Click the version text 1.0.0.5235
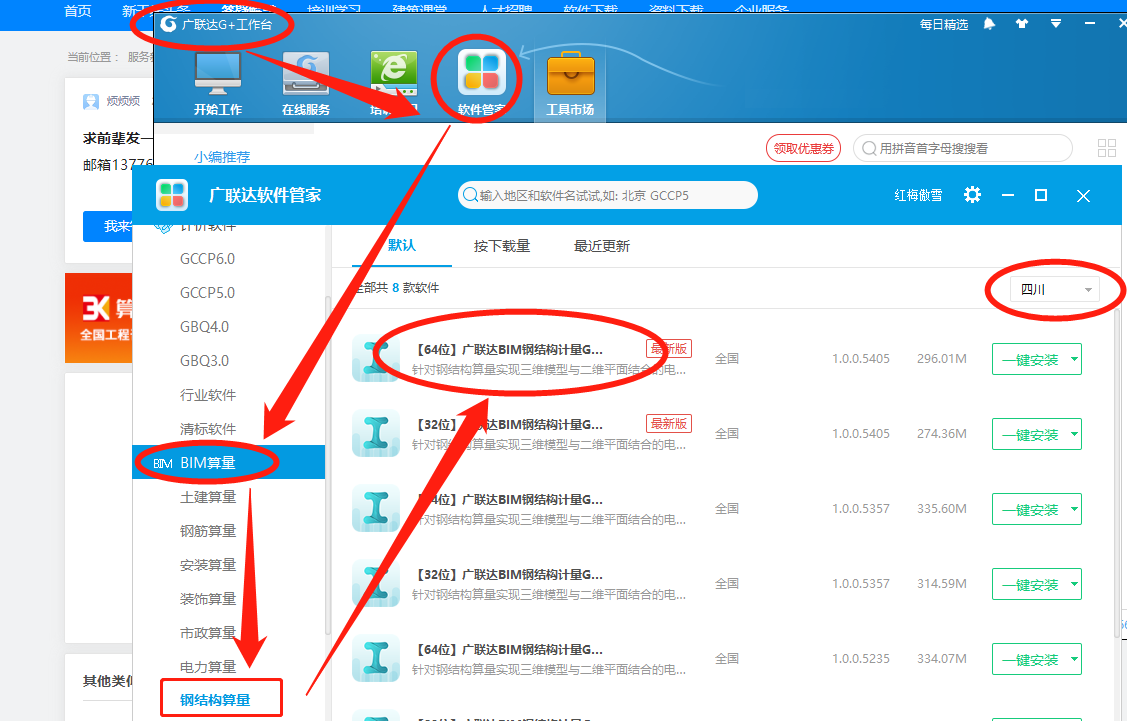 pyautogui.click(x=860, y=658)
